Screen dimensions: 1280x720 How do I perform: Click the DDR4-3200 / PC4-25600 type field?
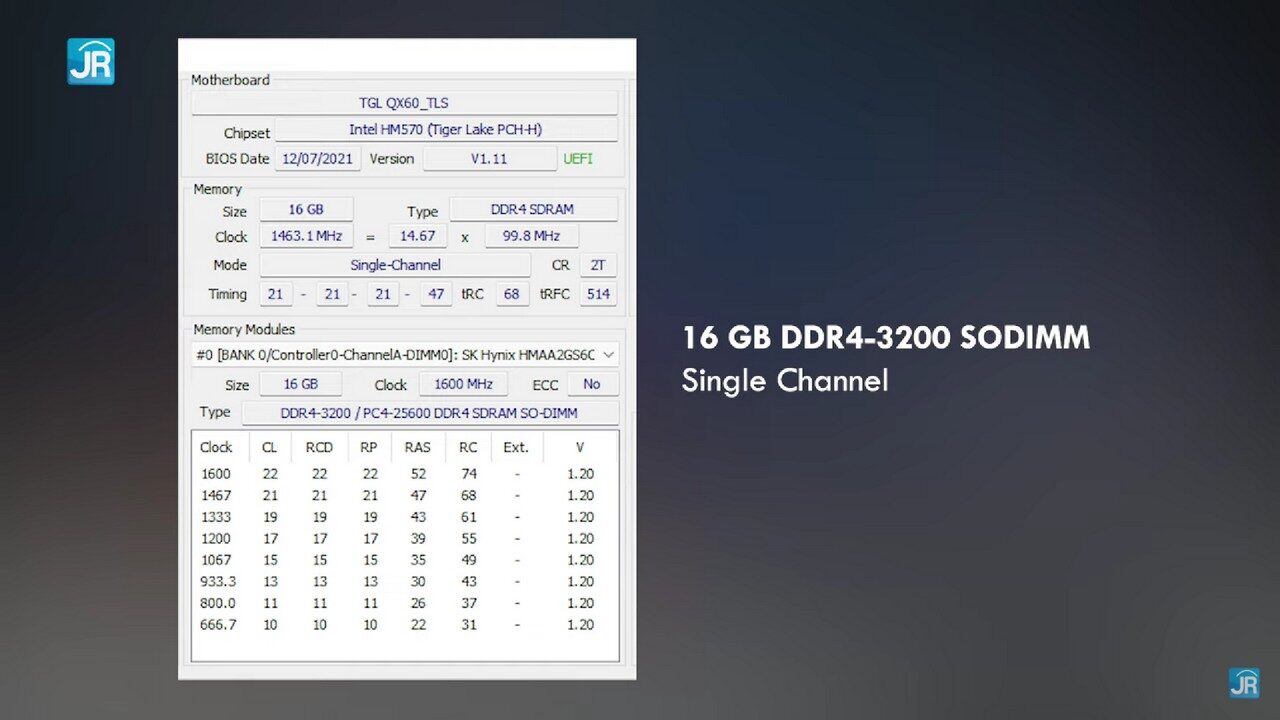429,413
